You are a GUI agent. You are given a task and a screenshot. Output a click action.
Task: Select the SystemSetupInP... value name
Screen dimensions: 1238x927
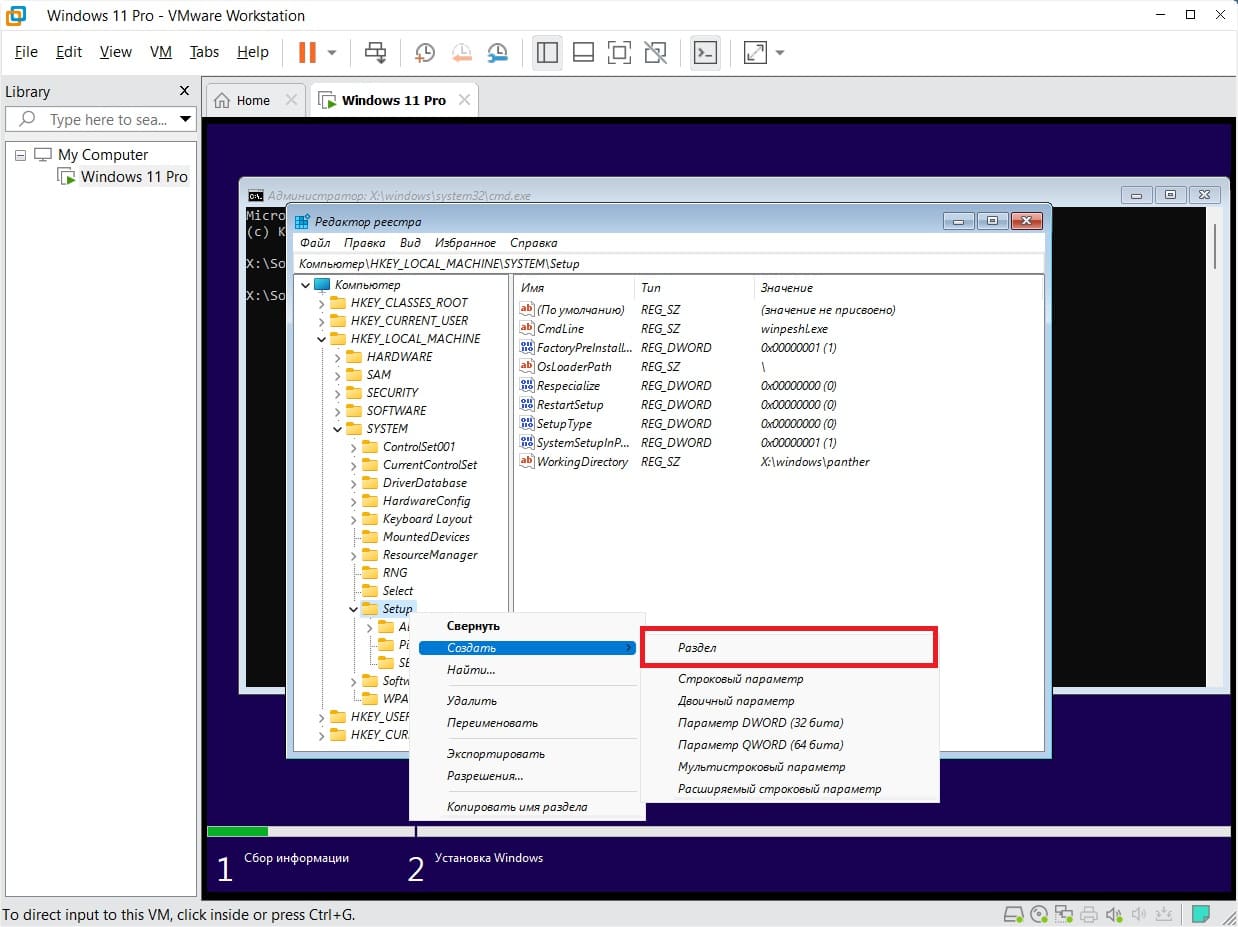point(583,443)
